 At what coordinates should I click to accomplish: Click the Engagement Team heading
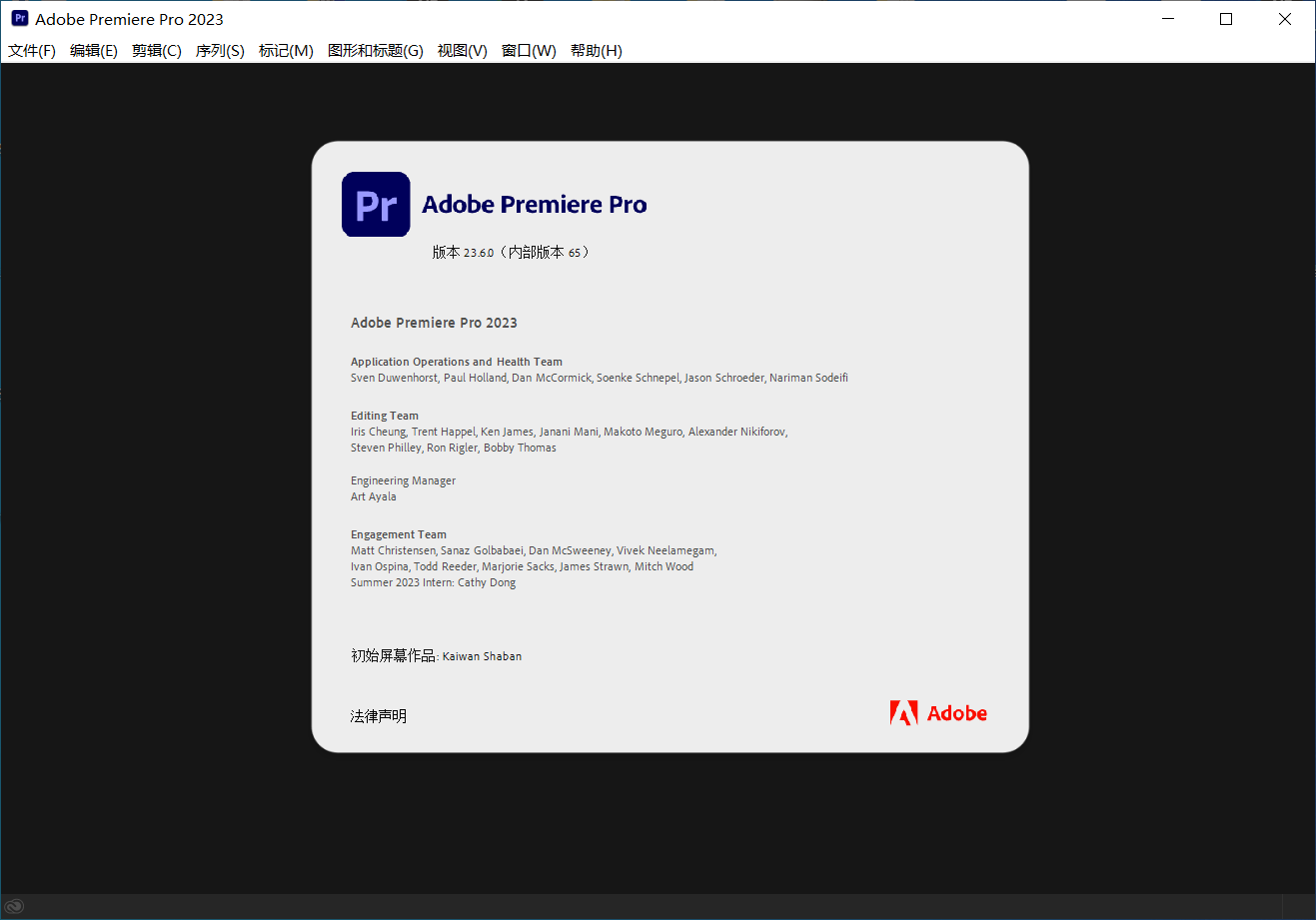[x=399, y=534]
